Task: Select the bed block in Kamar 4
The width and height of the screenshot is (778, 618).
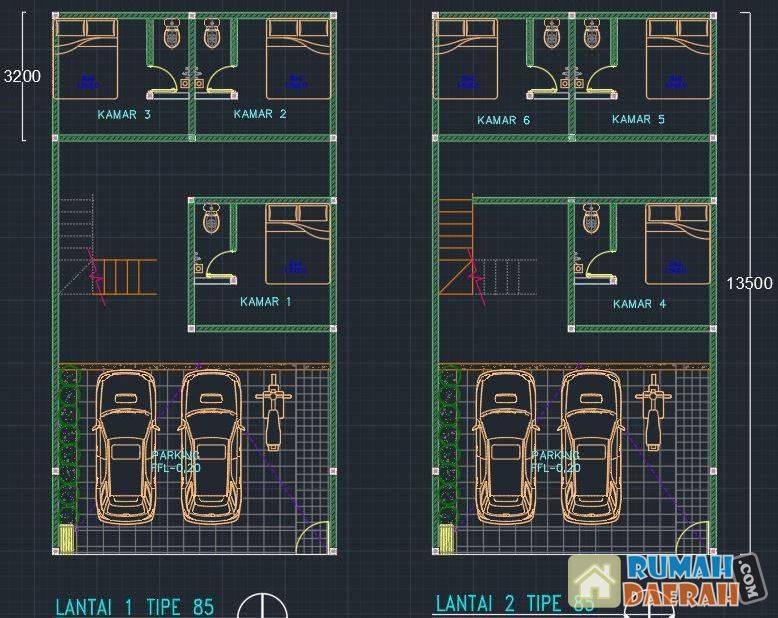Action: 678,243
